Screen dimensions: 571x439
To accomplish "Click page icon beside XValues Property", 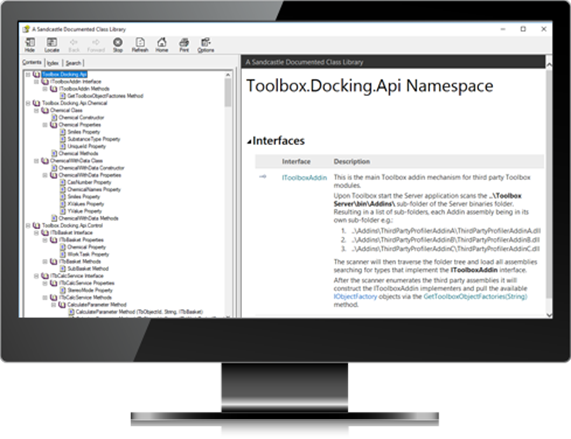I will click(x=63, y=204).
